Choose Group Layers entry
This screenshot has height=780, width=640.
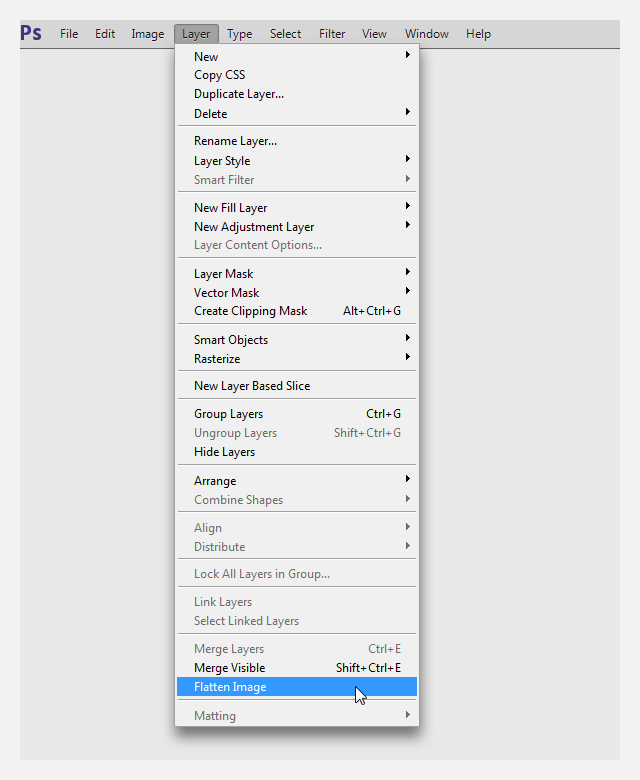[x=297, y=414]
